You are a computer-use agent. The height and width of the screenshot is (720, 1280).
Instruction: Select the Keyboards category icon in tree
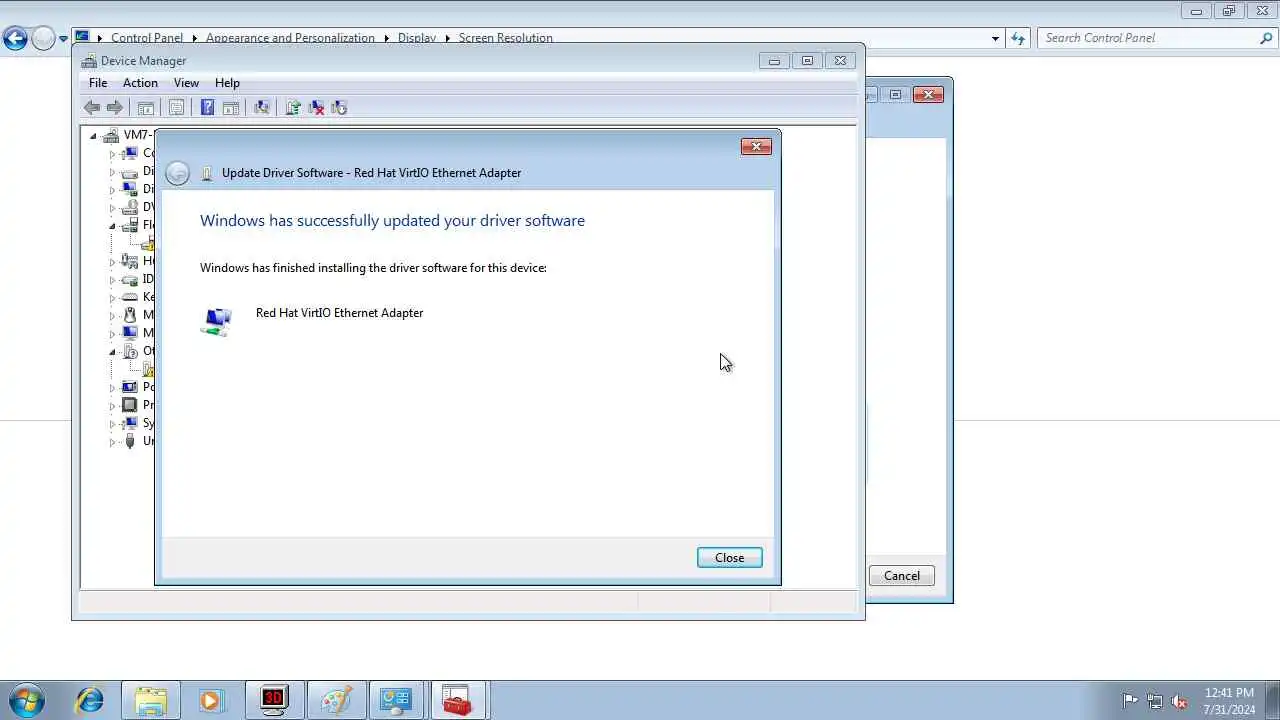(x=129, y=297)
